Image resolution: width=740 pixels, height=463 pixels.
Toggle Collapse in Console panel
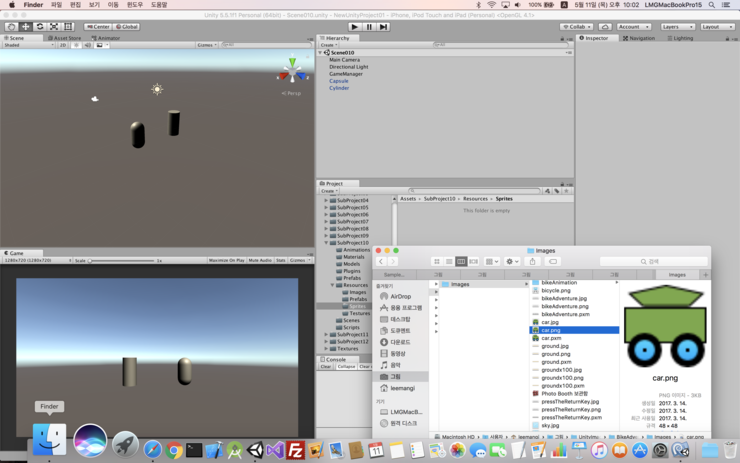point(346,367)
